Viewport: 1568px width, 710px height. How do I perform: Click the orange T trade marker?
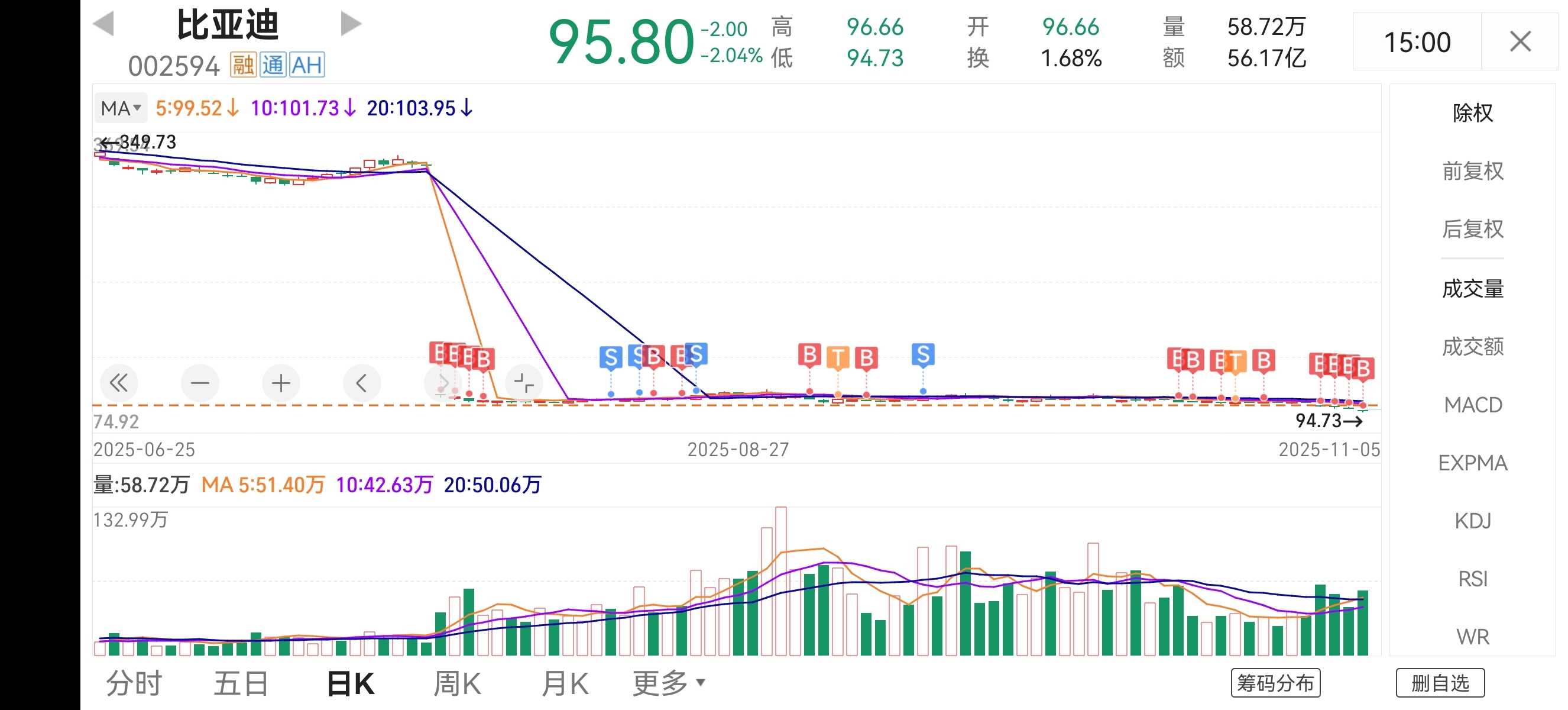coord(838,357)
